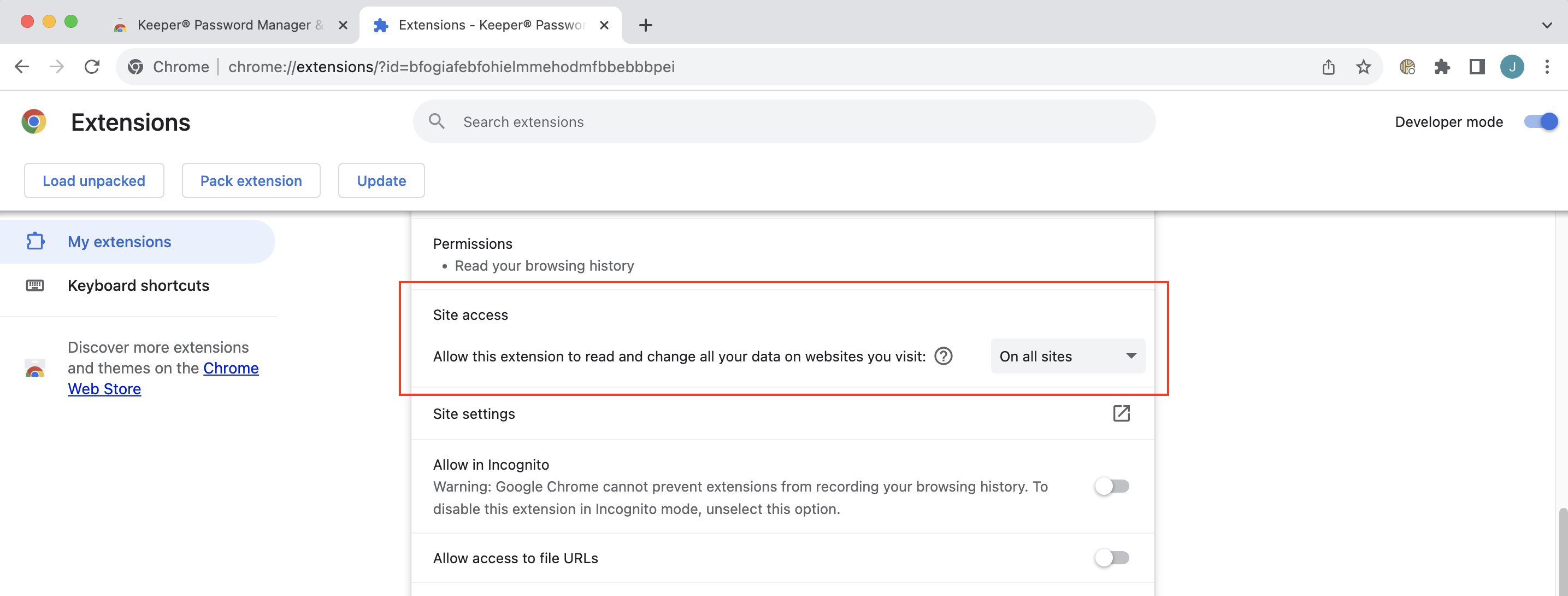Open the On all sites dropdown
1568x596 pixels.
click(x=1068, y=356)
